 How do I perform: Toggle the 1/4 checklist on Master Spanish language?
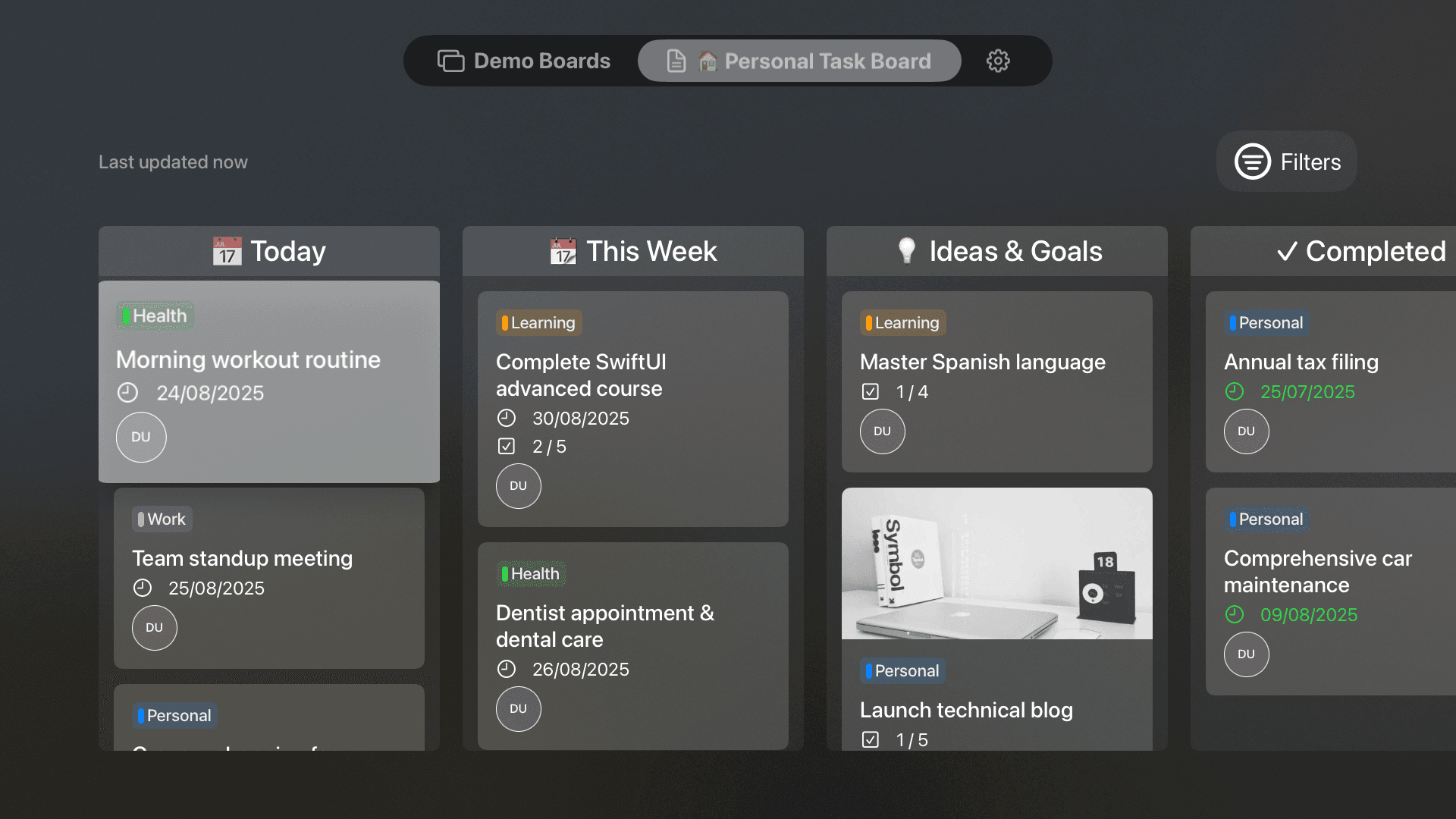coord(870,391)
